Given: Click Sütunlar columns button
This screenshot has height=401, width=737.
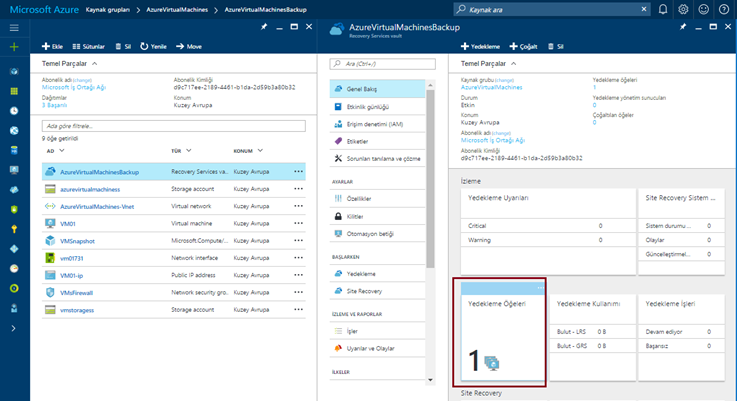Looking at the screenshot, I should [x=88, y=47].
